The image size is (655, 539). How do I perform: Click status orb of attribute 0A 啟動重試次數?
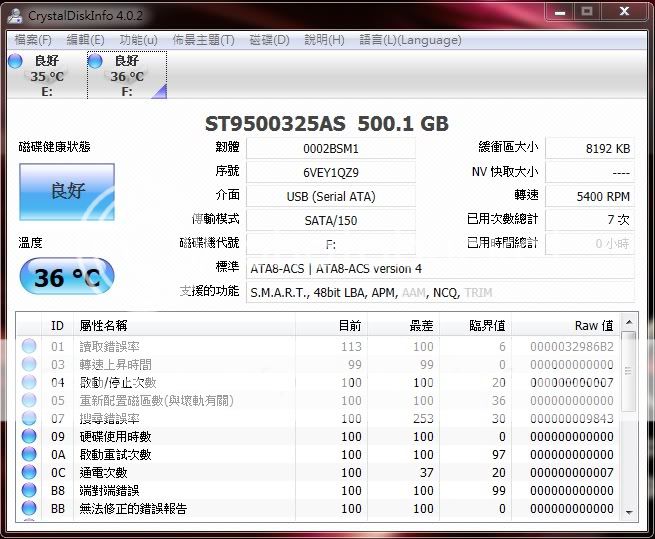(x=29, y=454)
